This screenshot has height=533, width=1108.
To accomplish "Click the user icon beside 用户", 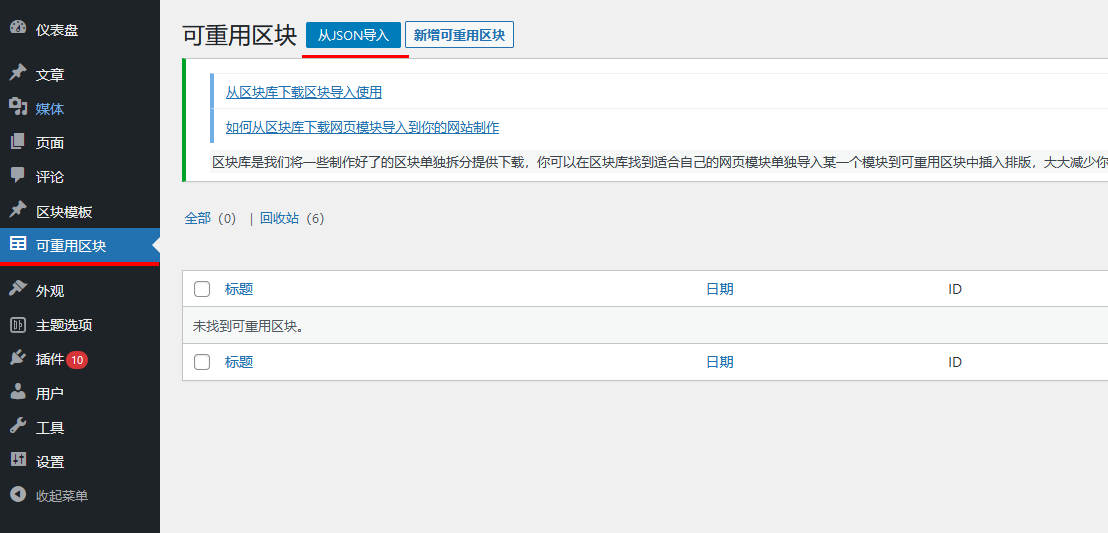I will pos(18,392).
